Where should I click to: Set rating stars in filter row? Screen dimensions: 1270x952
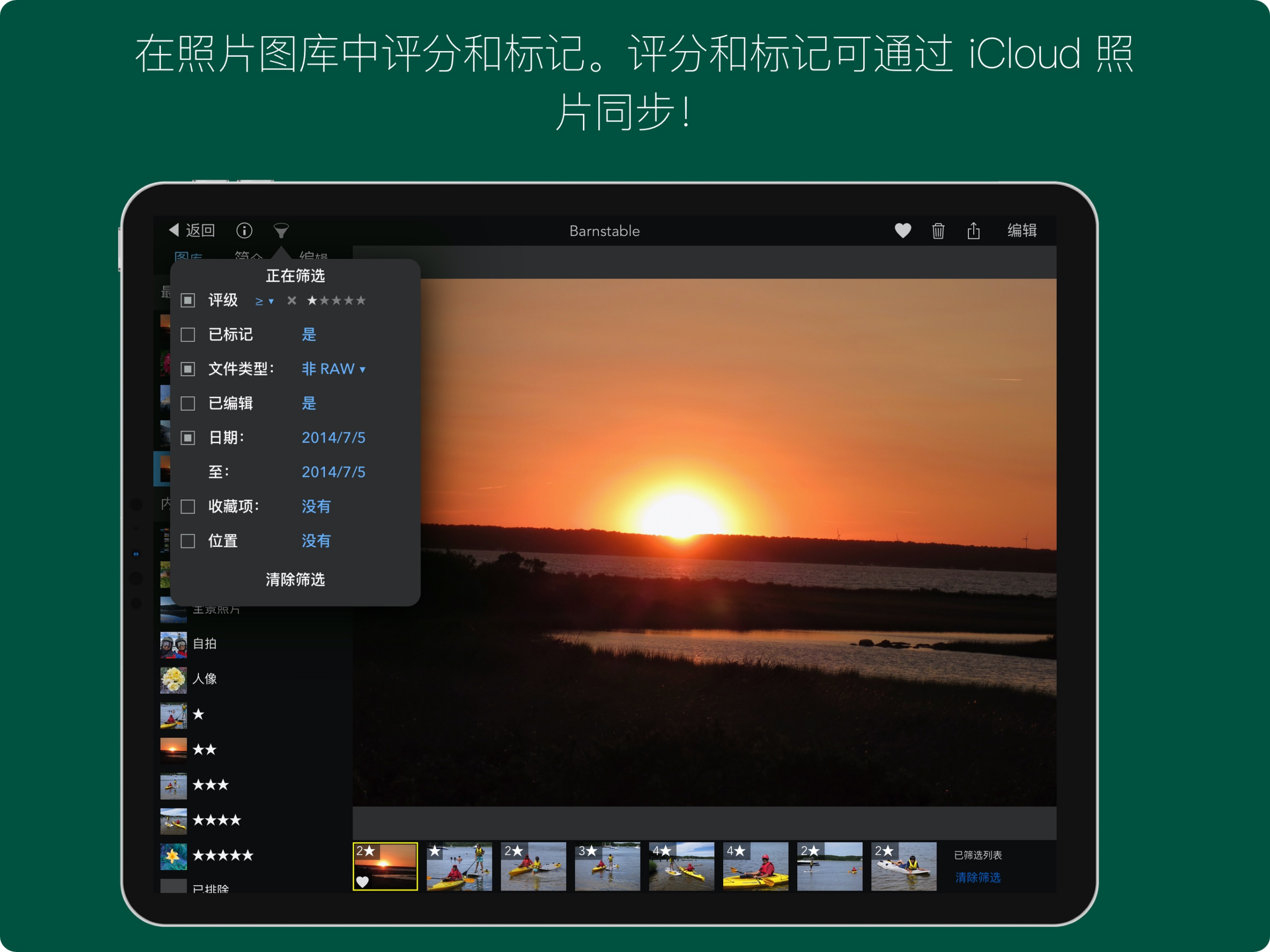(x=336, y=300)
